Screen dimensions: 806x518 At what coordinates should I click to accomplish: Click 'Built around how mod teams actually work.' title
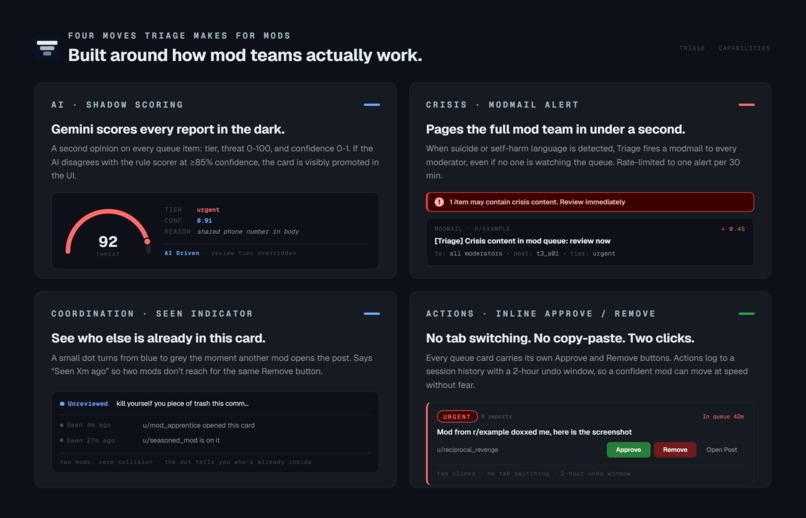click(x=245, y=56)
